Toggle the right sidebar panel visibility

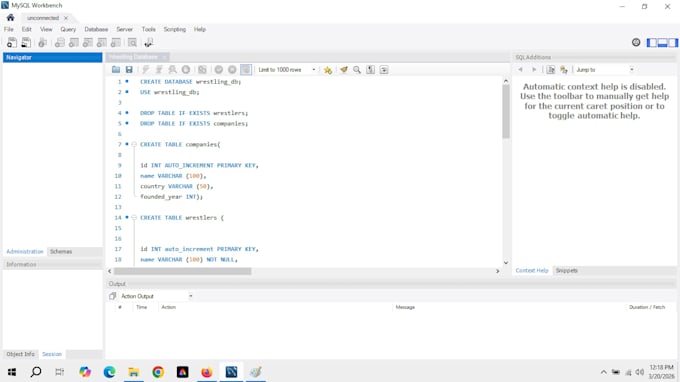[x=673, y=42]
